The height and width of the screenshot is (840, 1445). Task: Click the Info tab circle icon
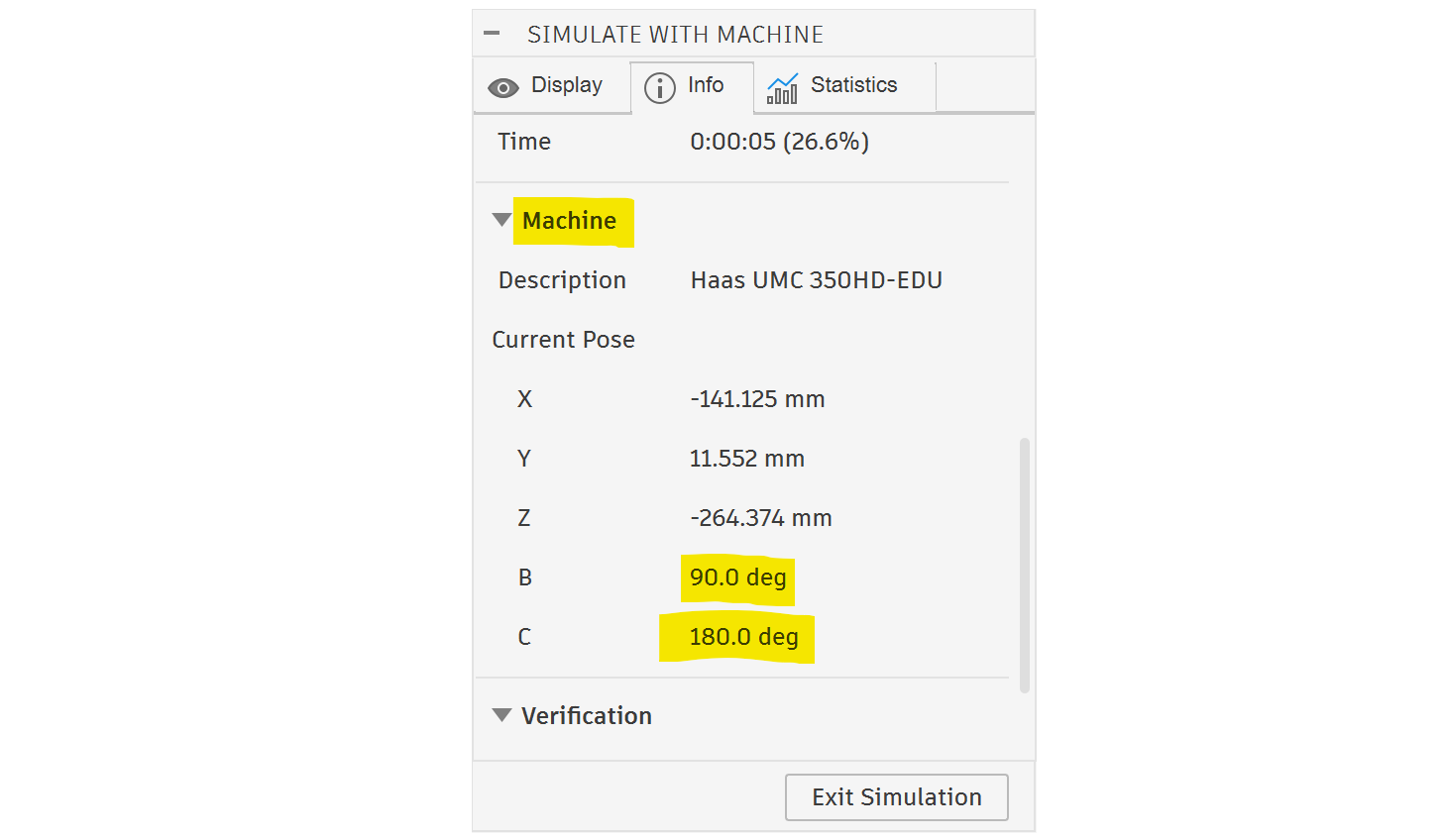[660, 88]
